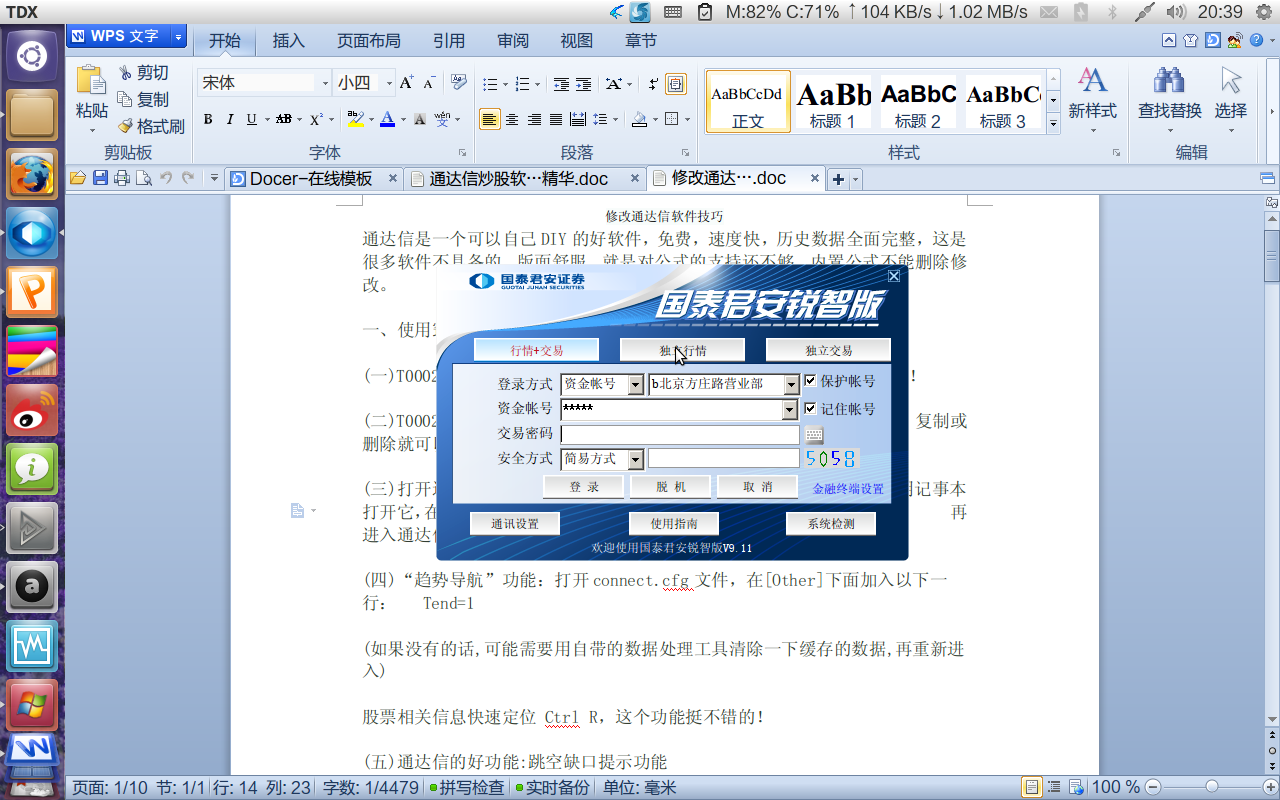Switch to the 插入 ribbon tab

point(289,41)
